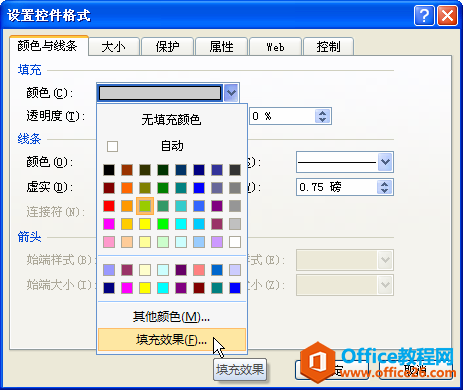Choose the dark red swatch in second row
The image size is (463, 390).
tap(109, 188)
